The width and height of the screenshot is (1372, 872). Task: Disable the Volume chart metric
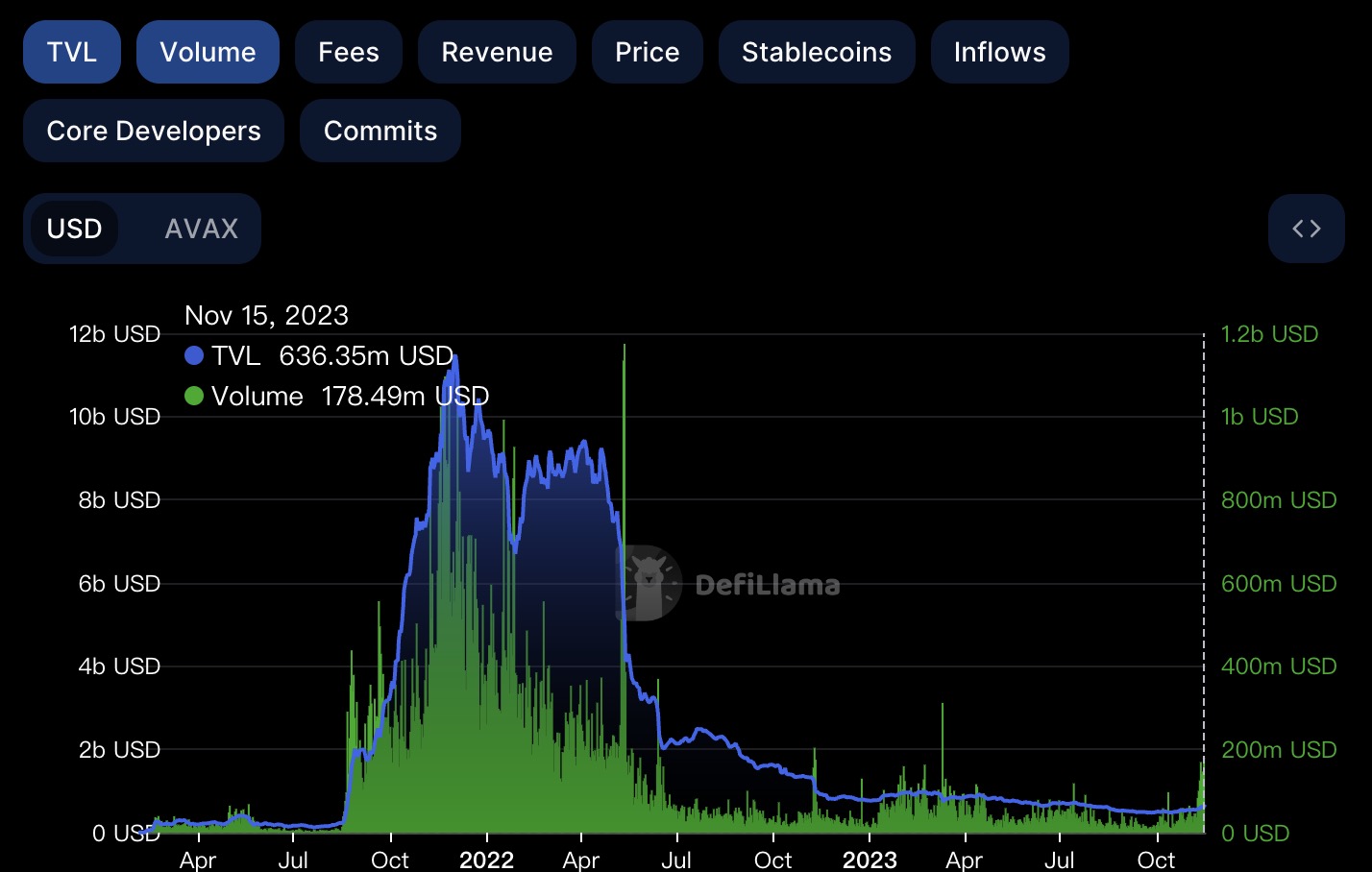pos(208,52)
